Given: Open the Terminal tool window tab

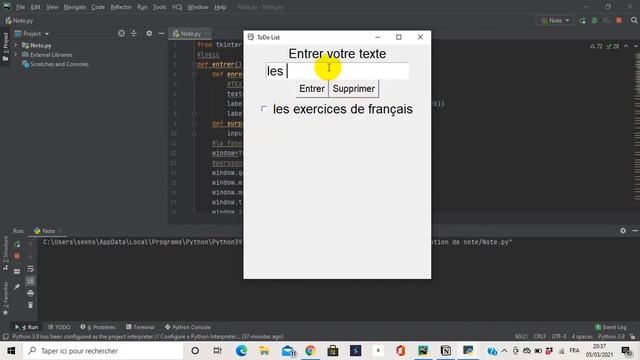Looking at the screenshot, I should [x=140, y=327].
